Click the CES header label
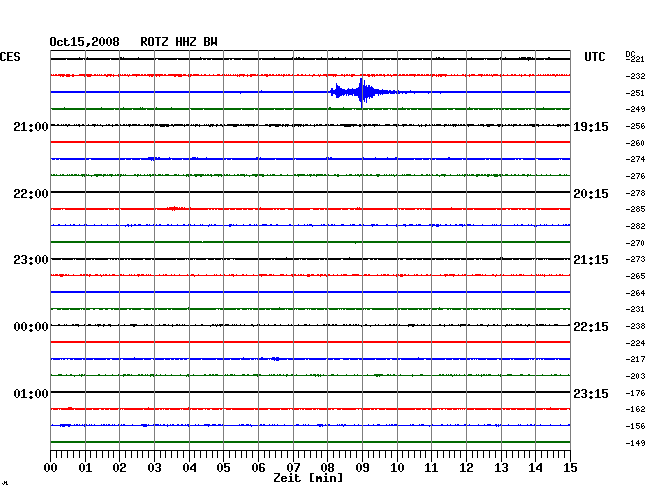650x494 pixels. [10, 57]
